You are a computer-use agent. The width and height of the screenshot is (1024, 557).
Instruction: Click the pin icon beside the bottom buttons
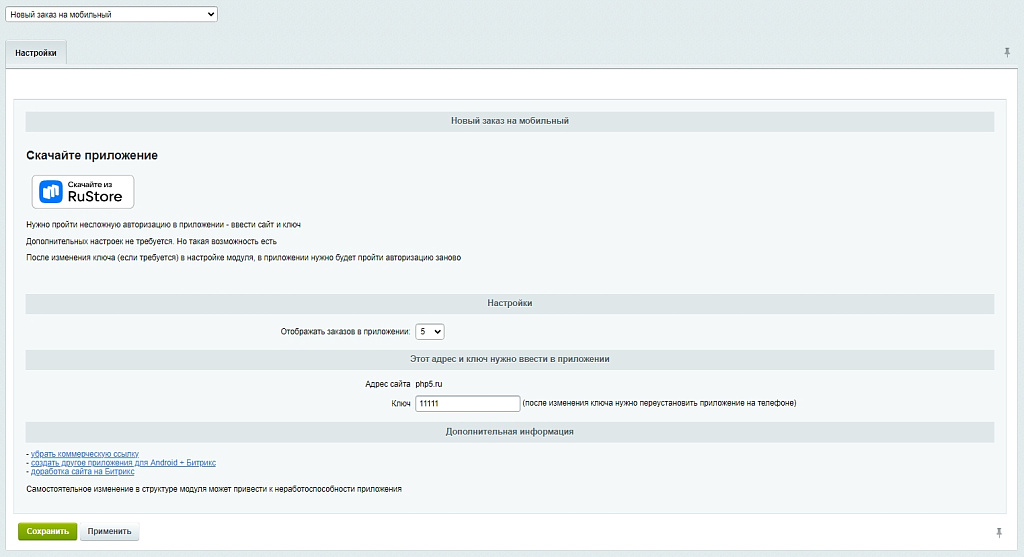999,531
